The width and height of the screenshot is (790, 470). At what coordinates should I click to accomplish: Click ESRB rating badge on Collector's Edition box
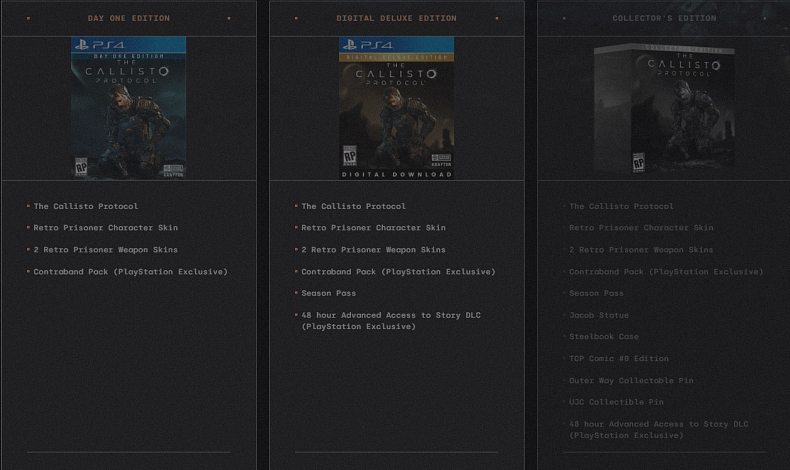[x=638, y=162]
